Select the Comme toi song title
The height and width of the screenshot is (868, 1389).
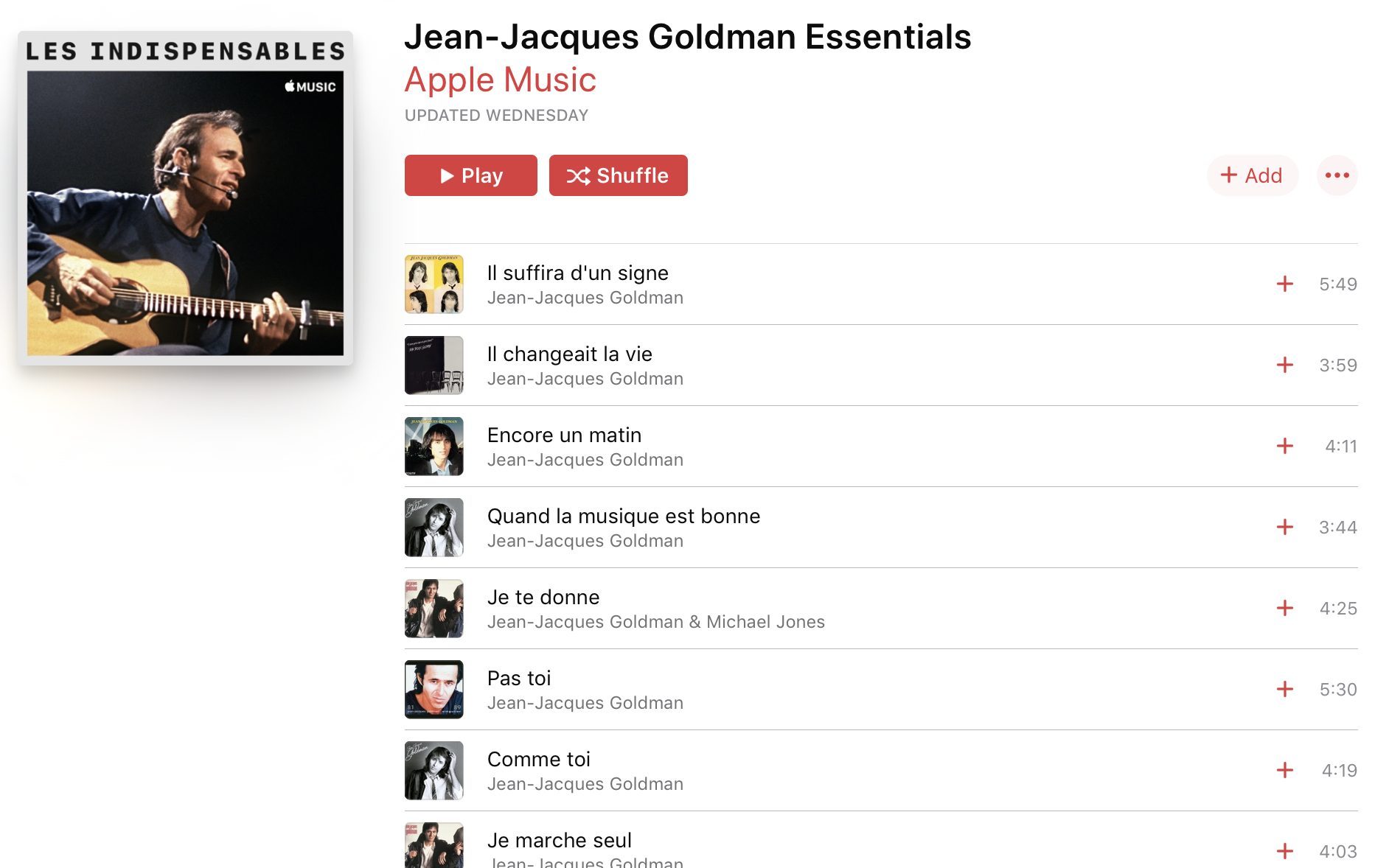point(538,759)
